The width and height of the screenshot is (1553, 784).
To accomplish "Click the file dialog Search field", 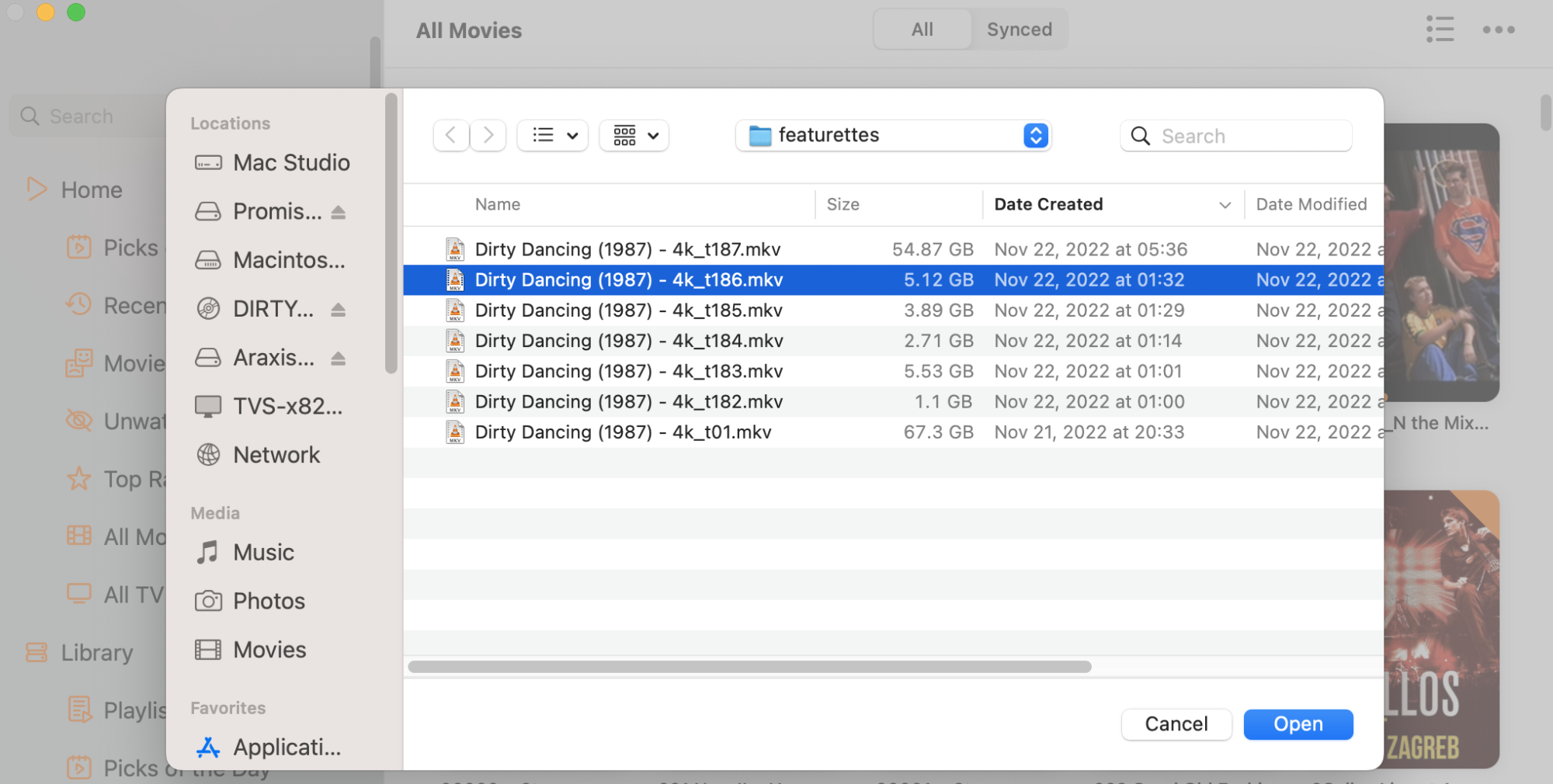I will [1236, 136].
